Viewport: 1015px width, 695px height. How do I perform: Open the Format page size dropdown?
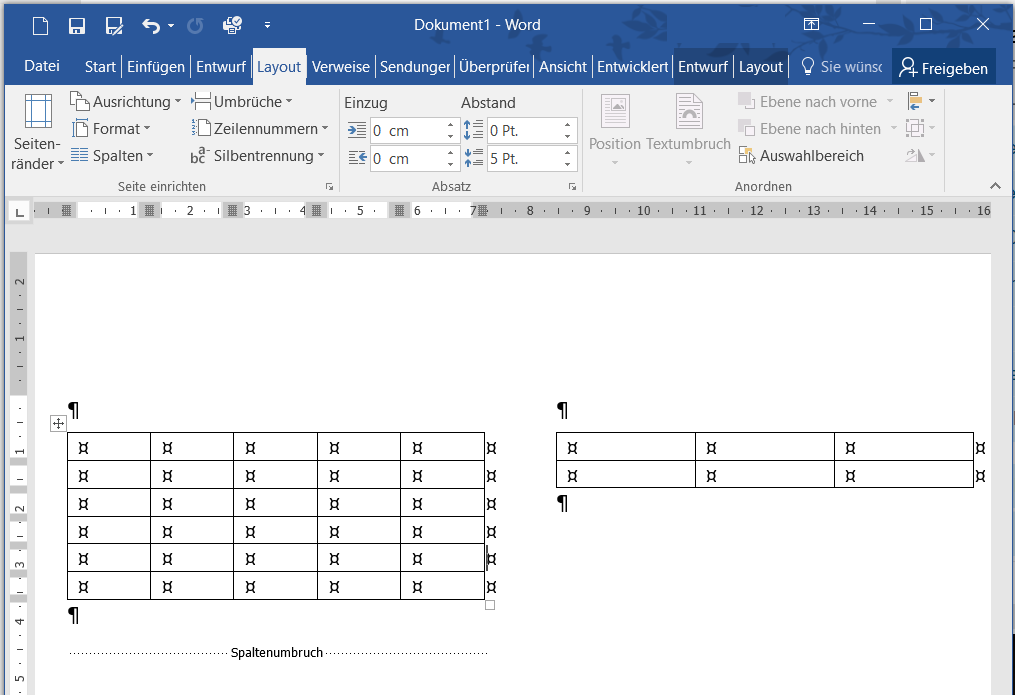[x=111, y=129]
